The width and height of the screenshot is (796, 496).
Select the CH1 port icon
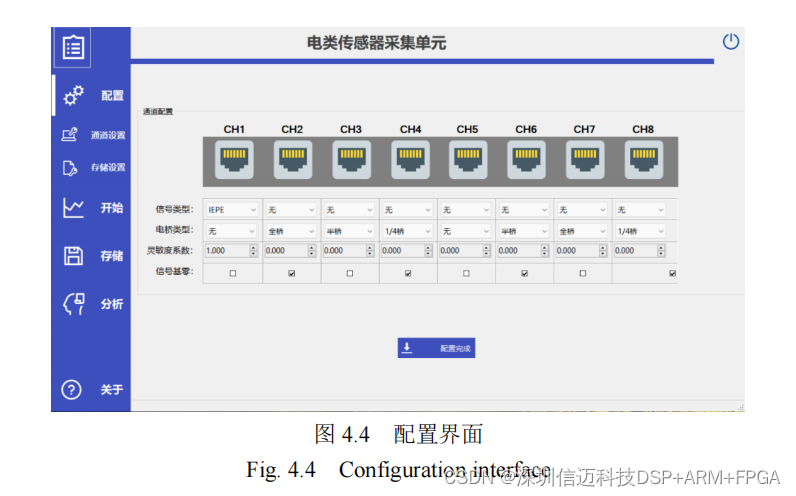[x=233, y=161]
